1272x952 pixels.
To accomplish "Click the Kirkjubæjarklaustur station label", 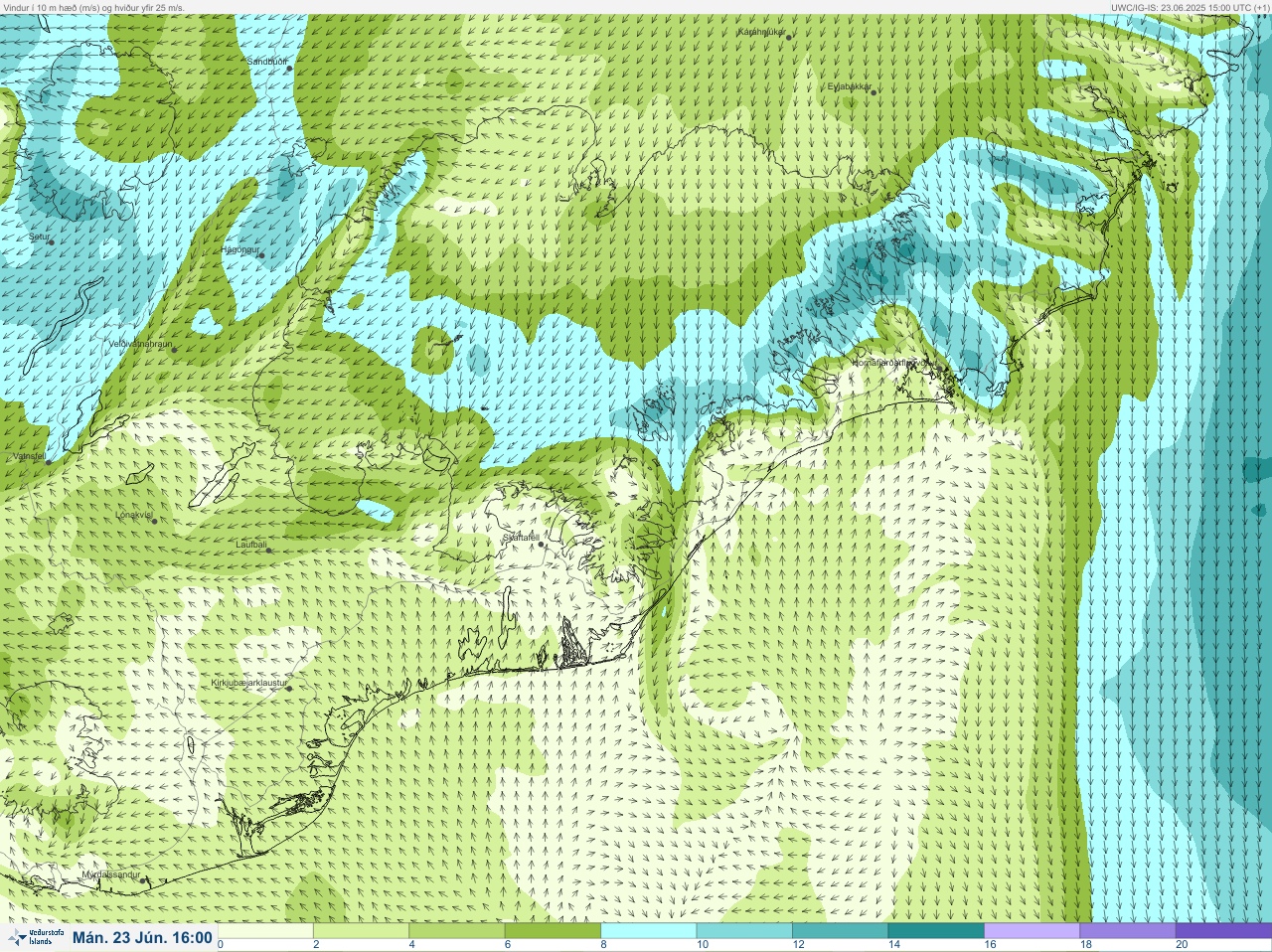I will 249,683.
